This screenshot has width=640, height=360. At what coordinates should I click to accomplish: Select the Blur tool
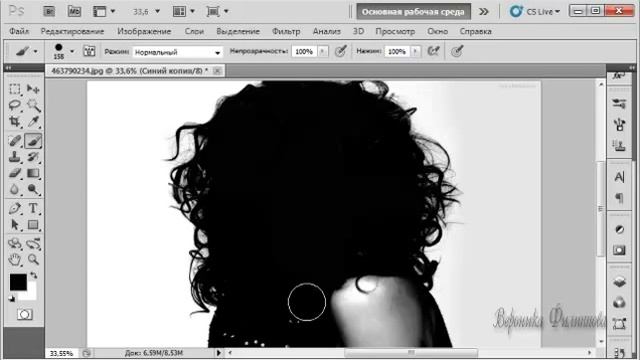pos(15,190)
